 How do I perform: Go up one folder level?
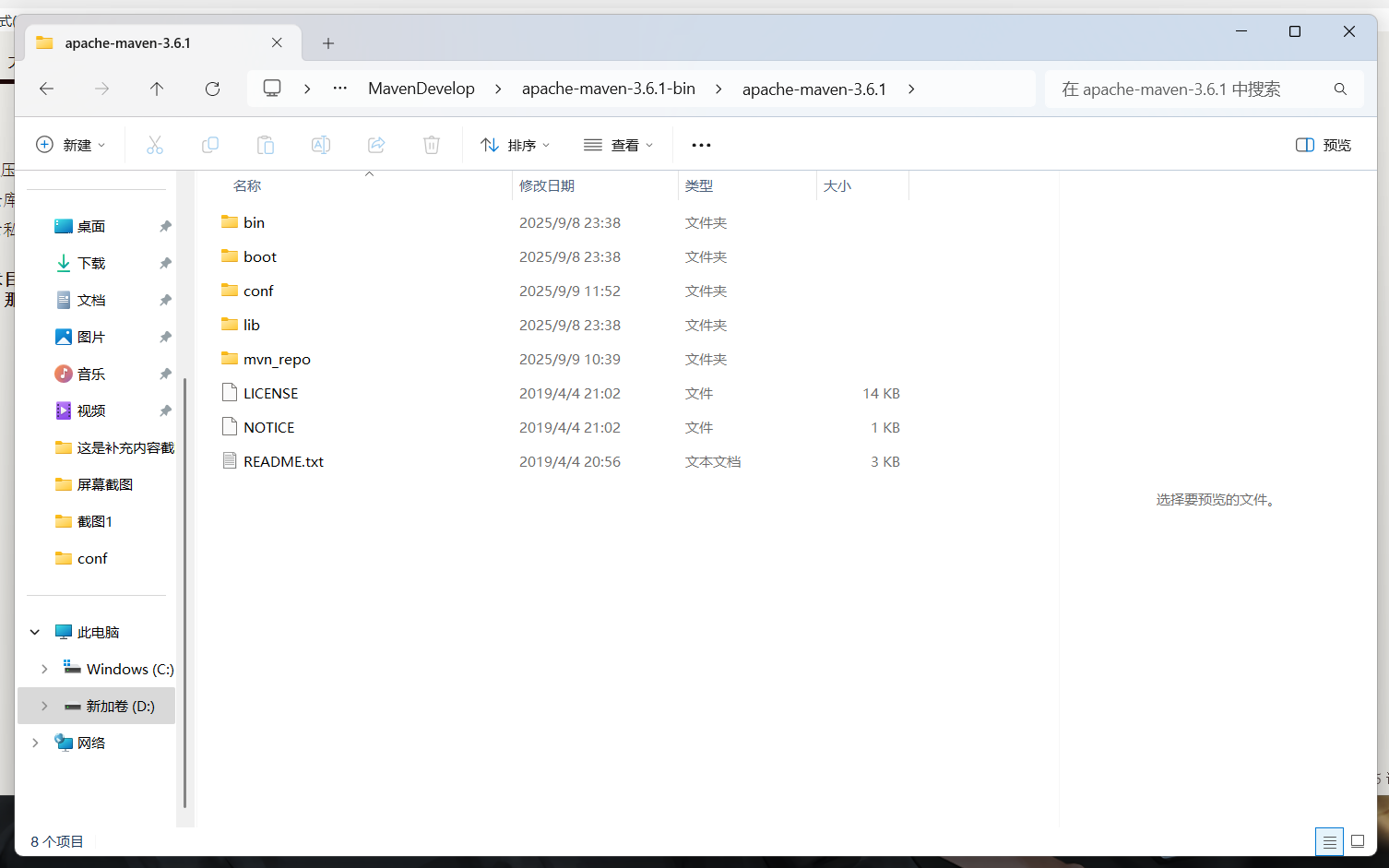tap(157, 89)
